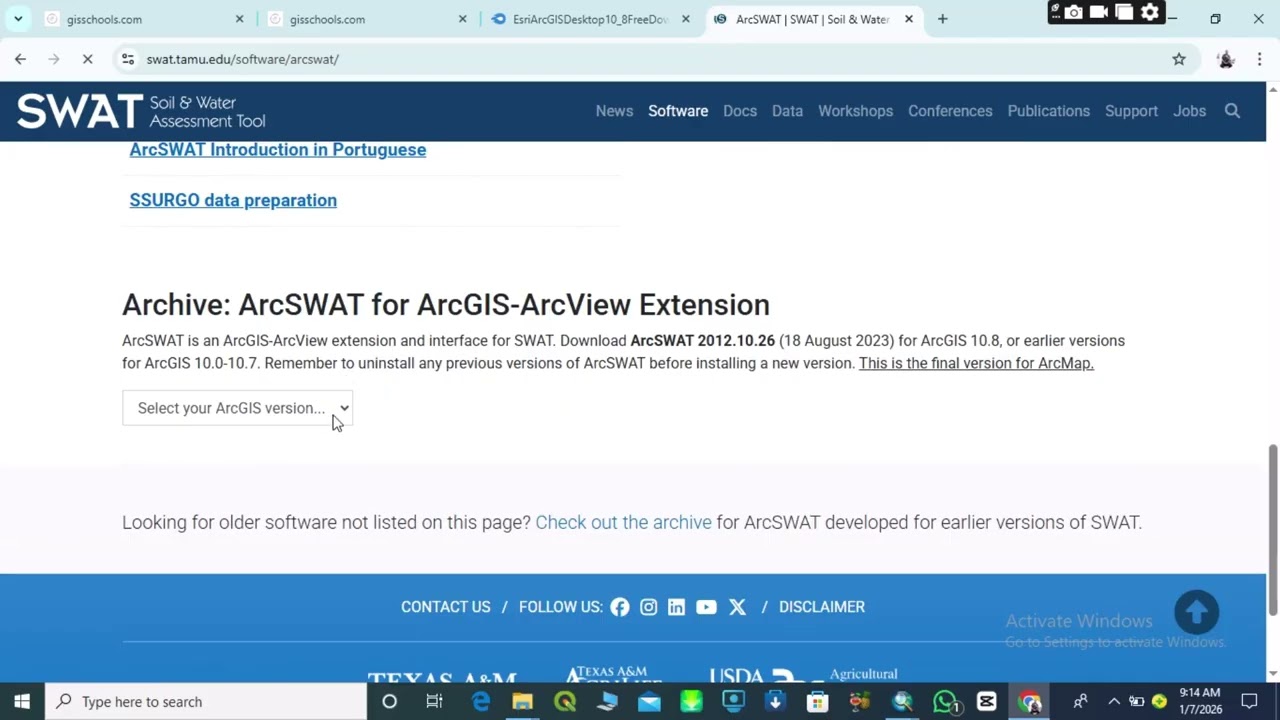The width and height of the screenshot is (1280, 720).
Task: Open SWAT's YouTube icon
Action: [x=706, y=607]
